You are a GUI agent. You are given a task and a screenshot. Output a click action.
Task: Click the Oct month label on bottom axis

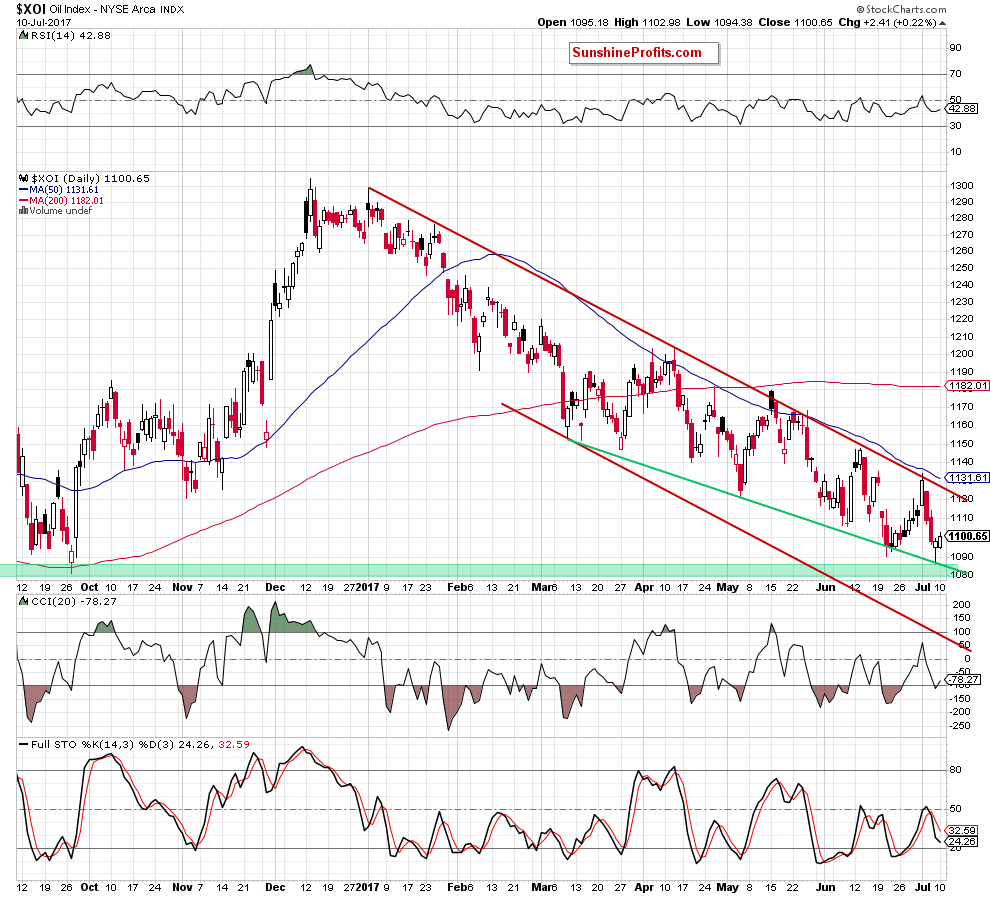click(89, 887)
